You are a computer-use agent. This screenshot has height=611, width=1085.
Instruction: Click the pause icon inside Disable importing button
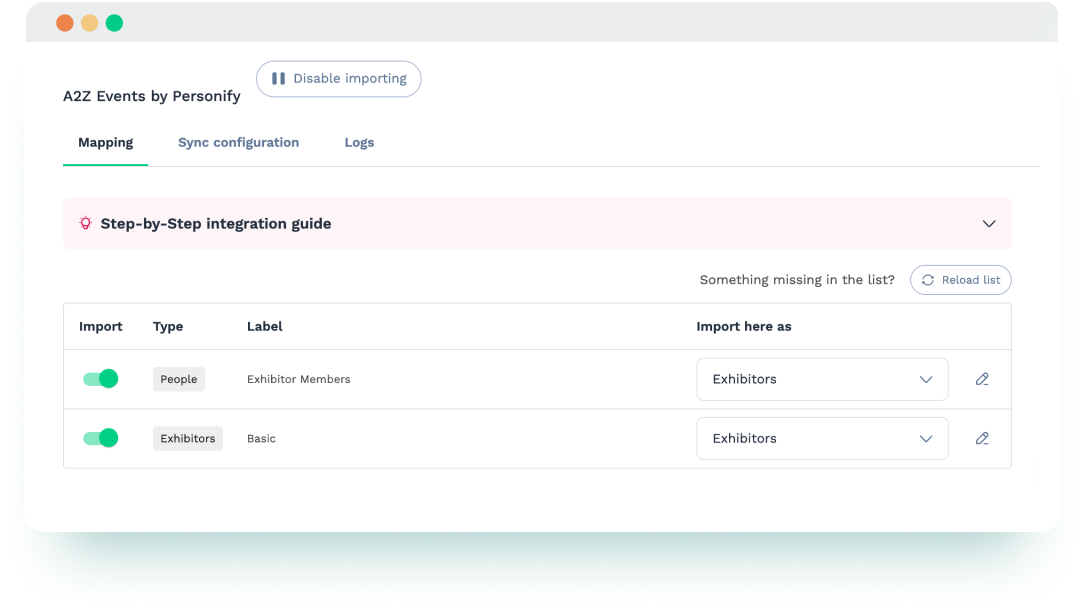click(278, 78)
